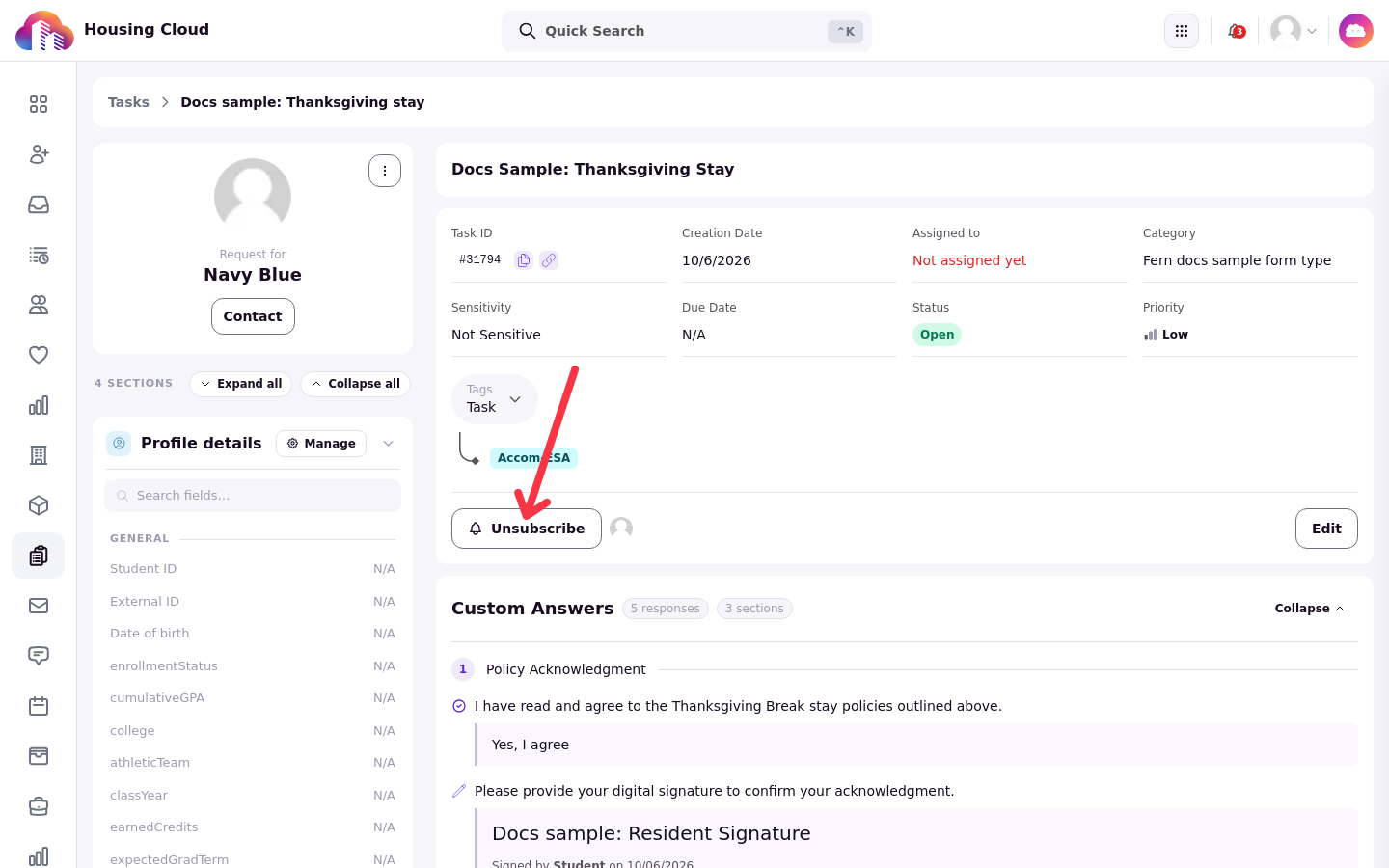Click 'Not assigned yet' text

(969, 260)
